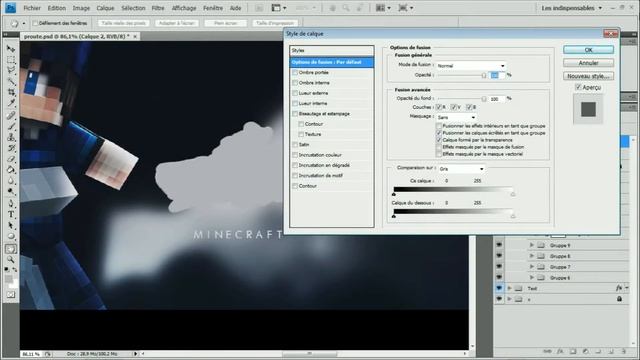Viewport: 640px width, 360px height.
Task: Enable the Ombre interne checkbox
Action: (295, 82)
